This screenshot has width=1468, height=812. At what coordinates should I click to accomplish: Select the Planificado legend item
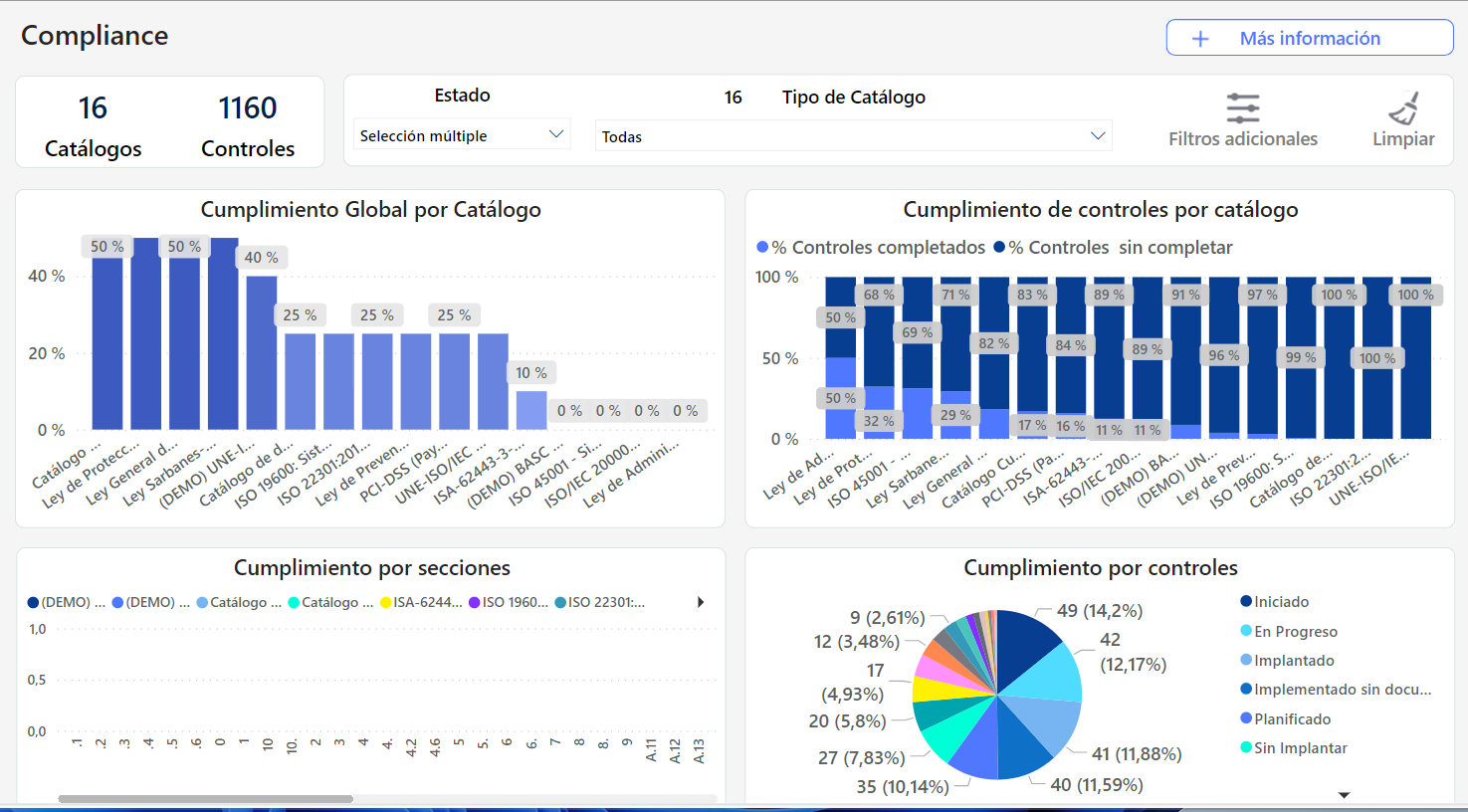tap(1292, 718)
